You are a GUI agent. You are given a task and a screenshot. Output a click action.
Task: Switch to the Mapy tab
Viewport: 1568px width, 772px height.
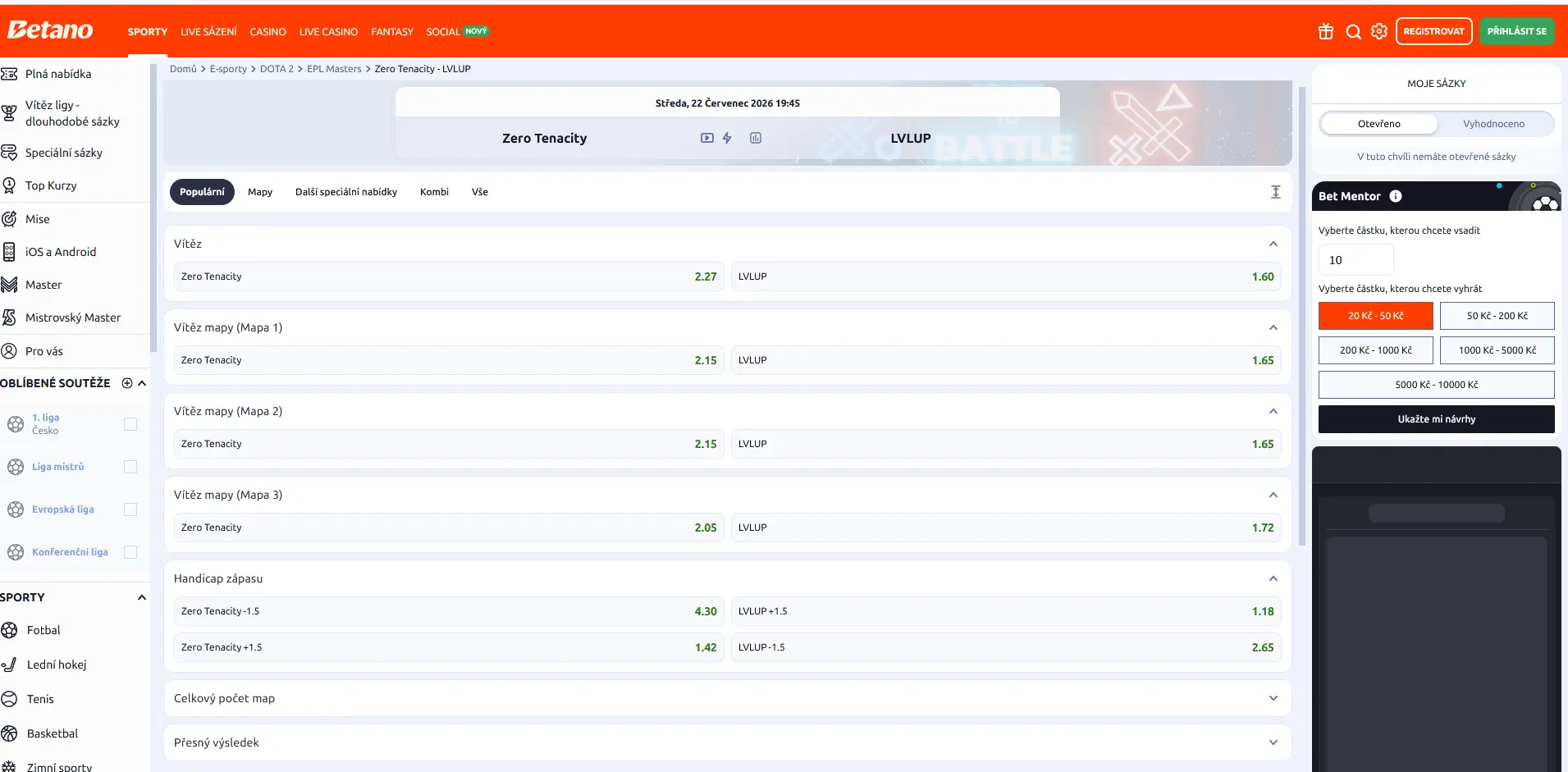260,192
